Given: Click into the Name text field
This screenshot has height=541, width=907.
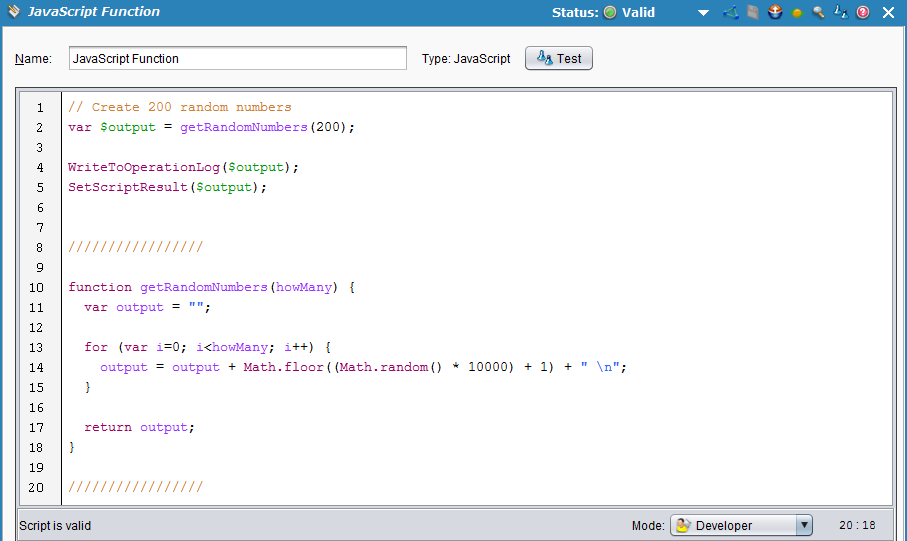Looking at the screenshot, I should pyautogui.click(x=238, y=58).
